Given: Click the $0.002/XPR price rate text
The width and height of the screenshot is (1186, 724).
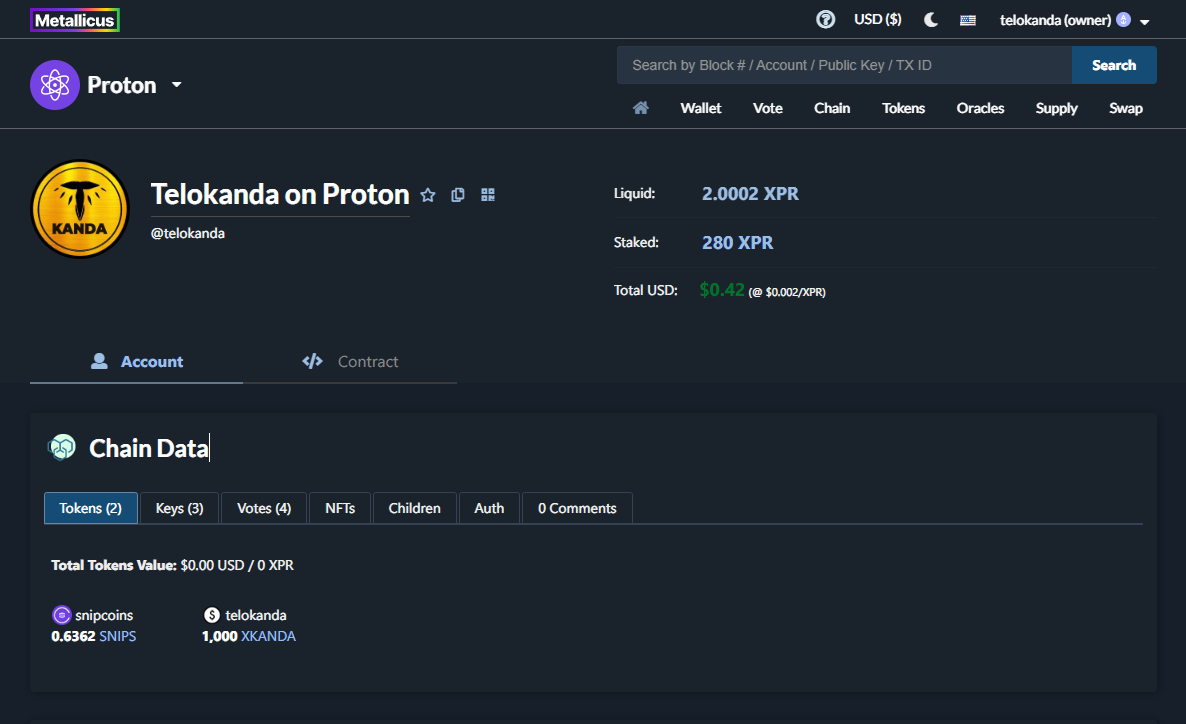Looking at the screenshot, I should (x=787, y=292).
